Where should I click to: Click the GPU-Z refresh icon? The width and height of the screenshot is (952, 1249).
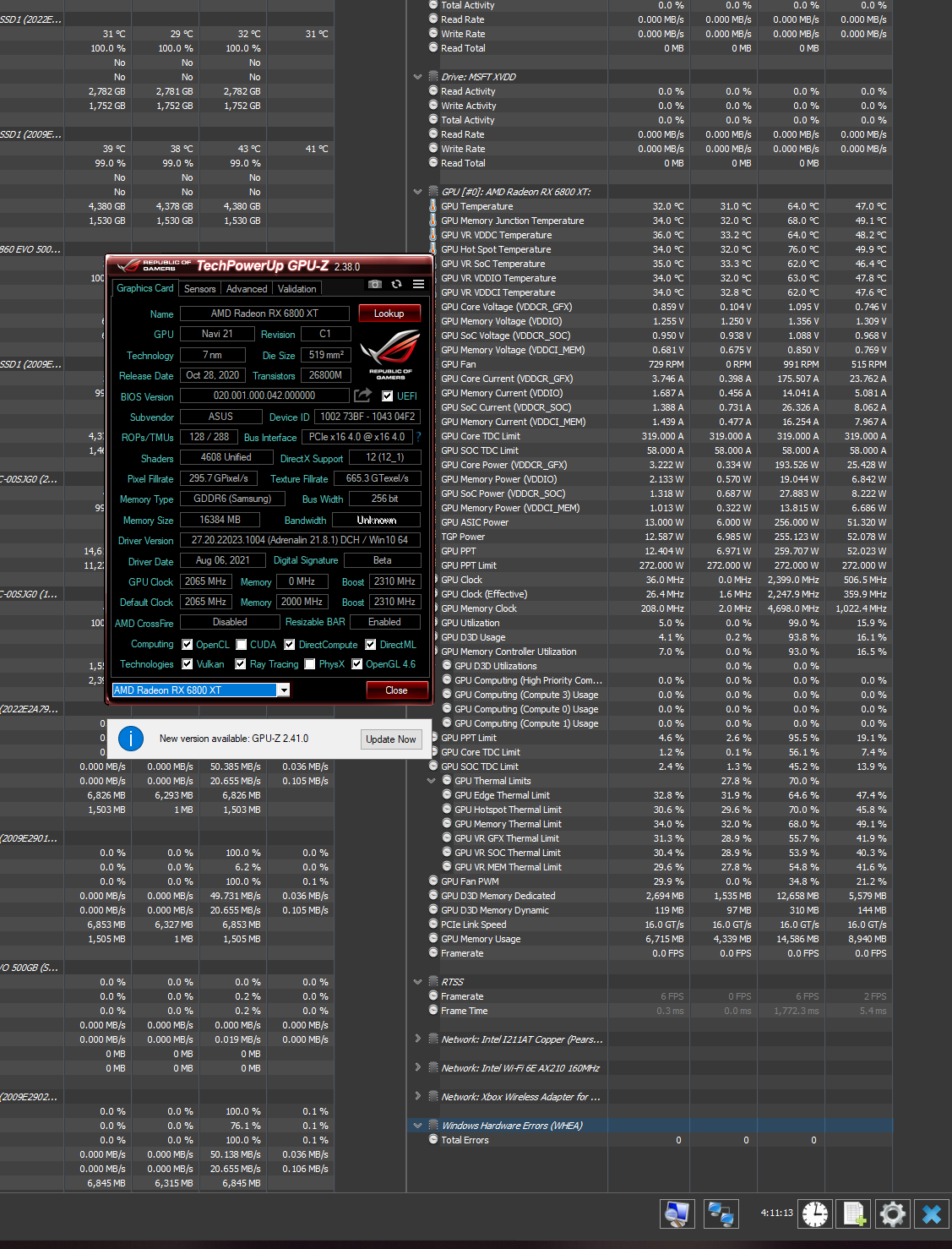coord(396,284)
